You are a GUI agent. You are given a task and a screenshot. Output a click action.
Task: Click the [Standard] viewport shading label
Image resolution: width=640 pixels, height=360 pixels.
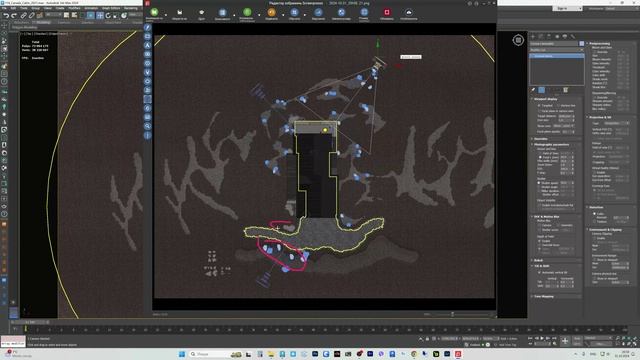point(40,33)
